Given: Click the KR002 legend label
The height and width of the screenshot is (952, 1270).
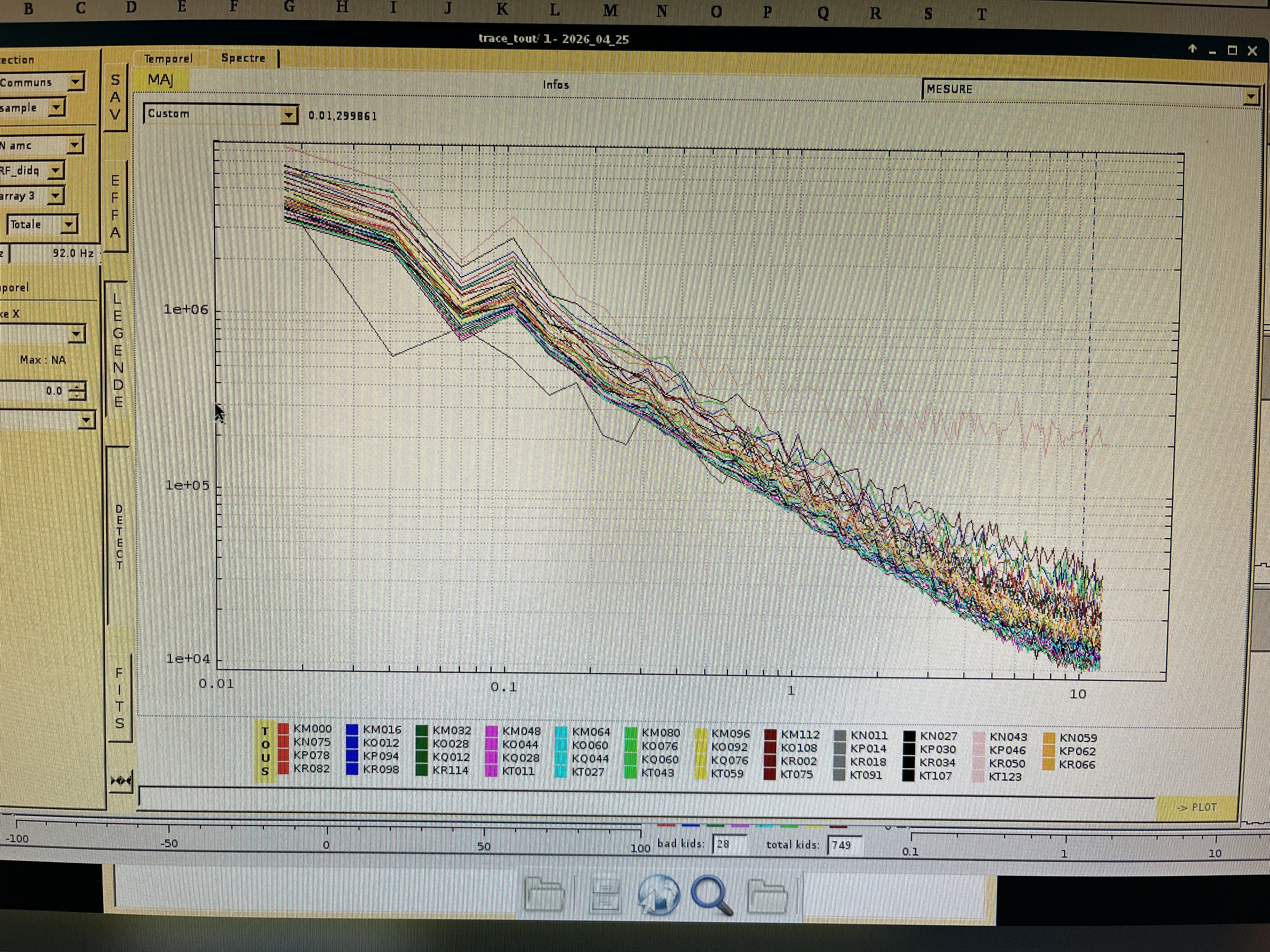Looking at the screenshot, I should [x=798, y=762].
